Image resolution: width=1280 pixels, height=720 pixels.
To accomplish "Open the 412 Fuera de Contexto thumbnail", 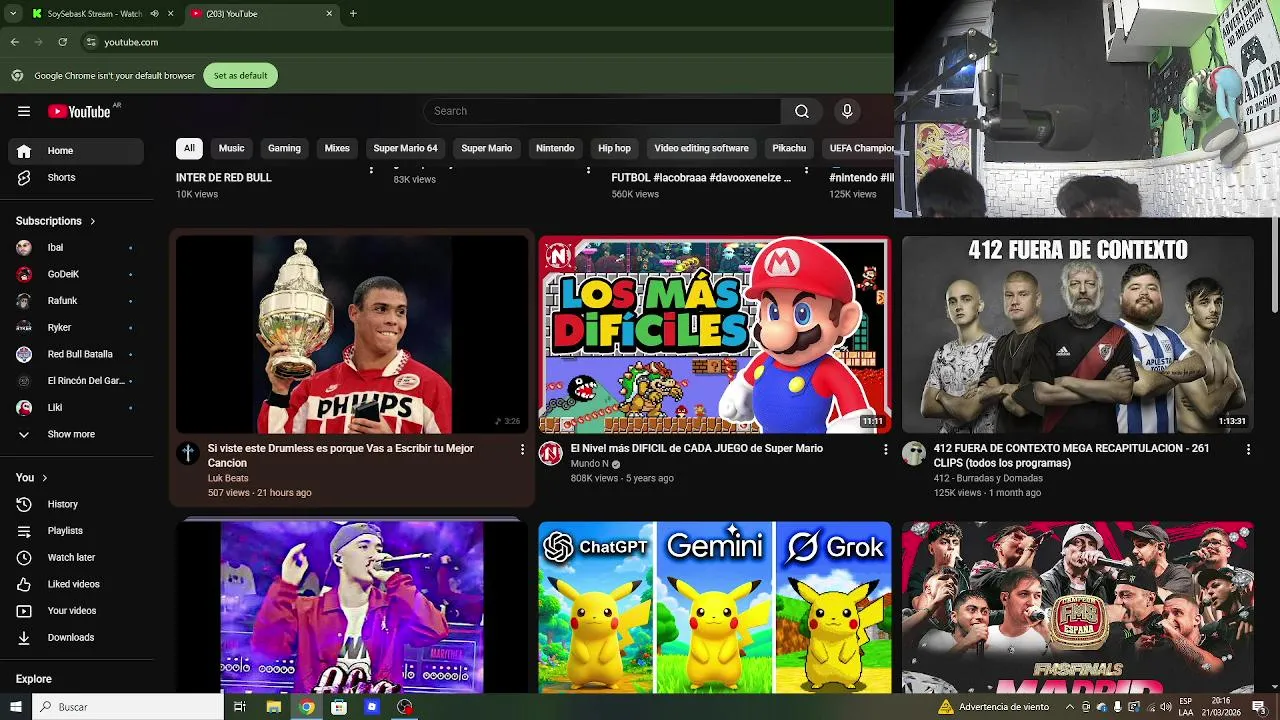I will 1078,334.
